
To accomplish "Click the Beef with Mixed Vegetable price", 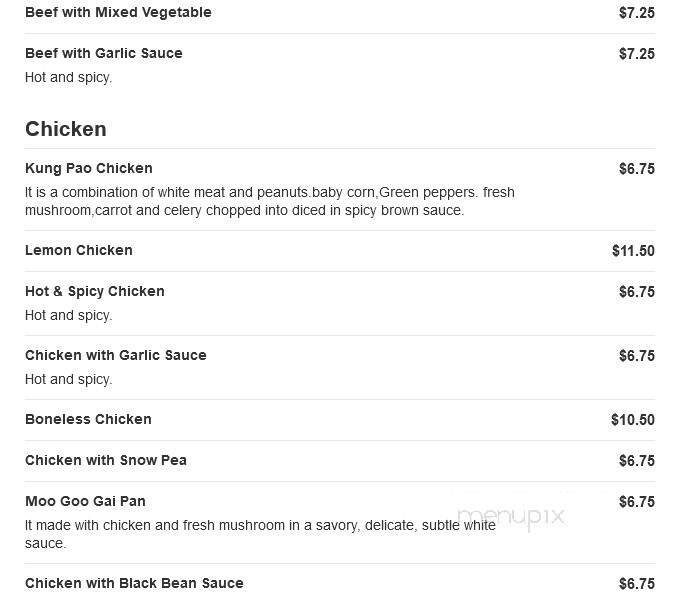I will pyautogui.click(x=637, y=13).
